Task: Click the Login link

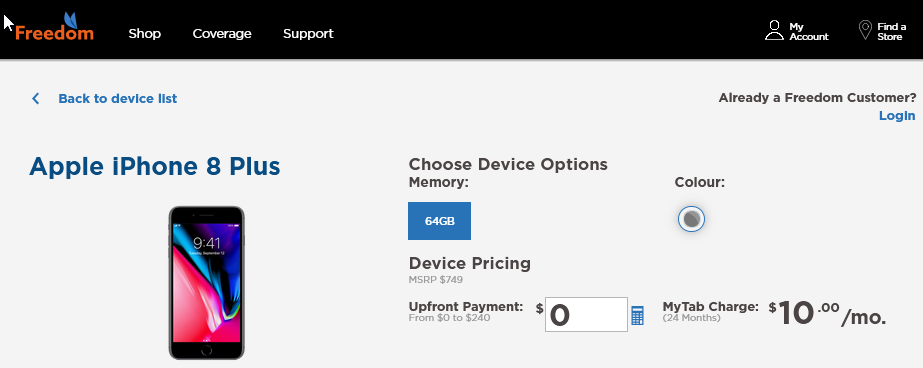Action: tap(897, 115)
